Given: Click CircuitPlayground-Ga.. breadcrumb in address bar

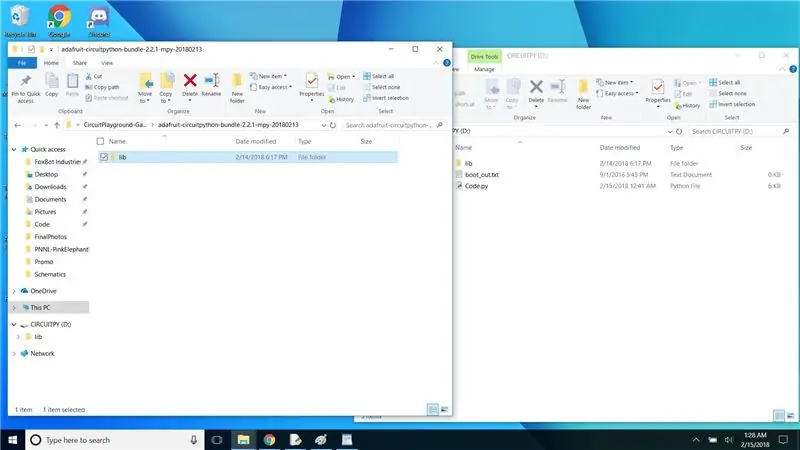Looking at the screenshot, I should (x=115, y=125).
